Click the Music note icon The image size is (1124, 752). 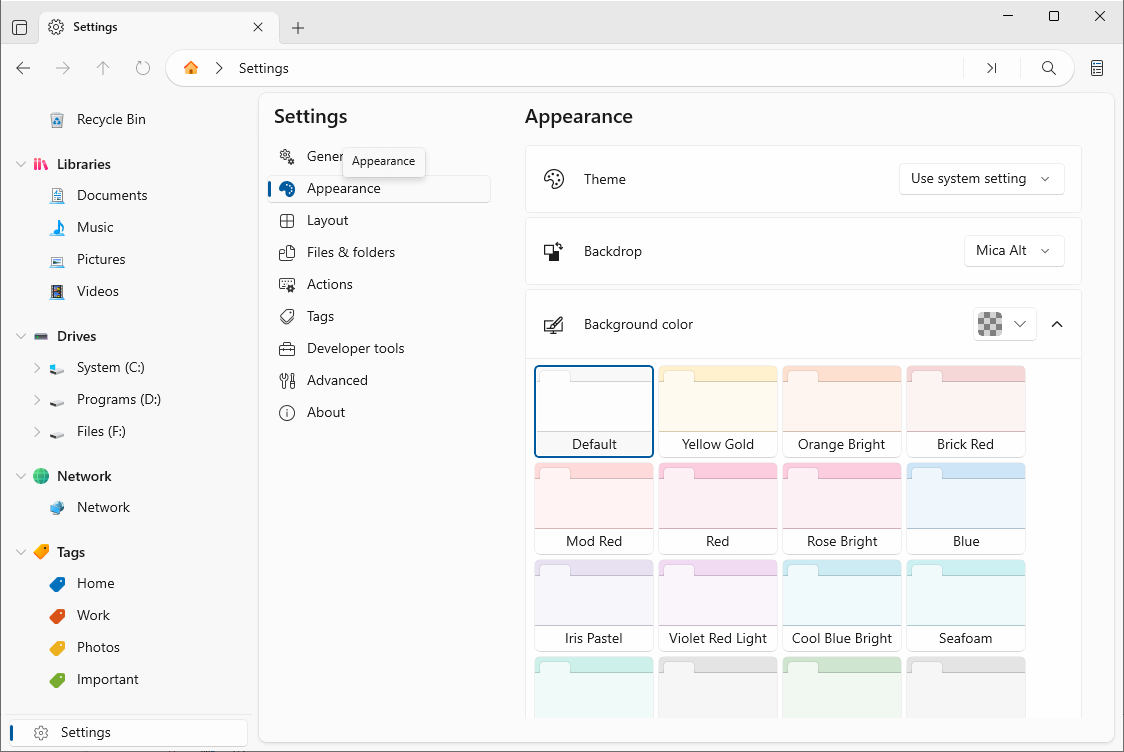pyautogui.click(x=57, y=227)
